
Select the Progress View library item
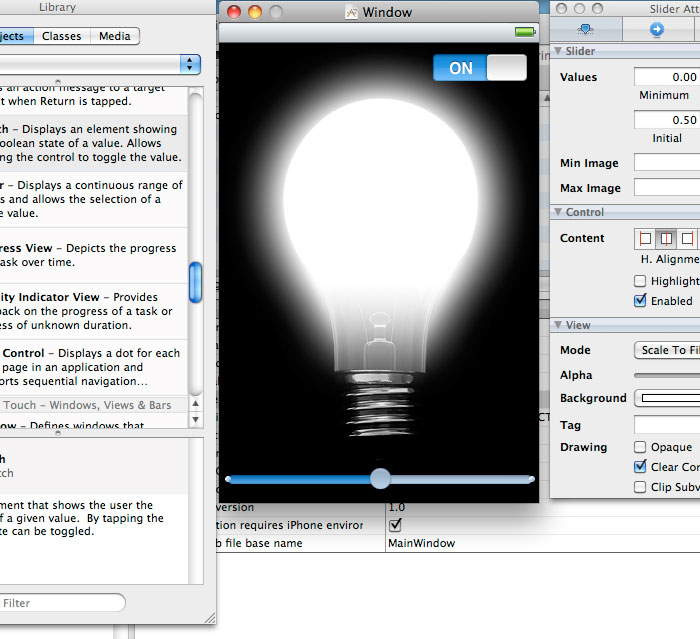[94, 255]
